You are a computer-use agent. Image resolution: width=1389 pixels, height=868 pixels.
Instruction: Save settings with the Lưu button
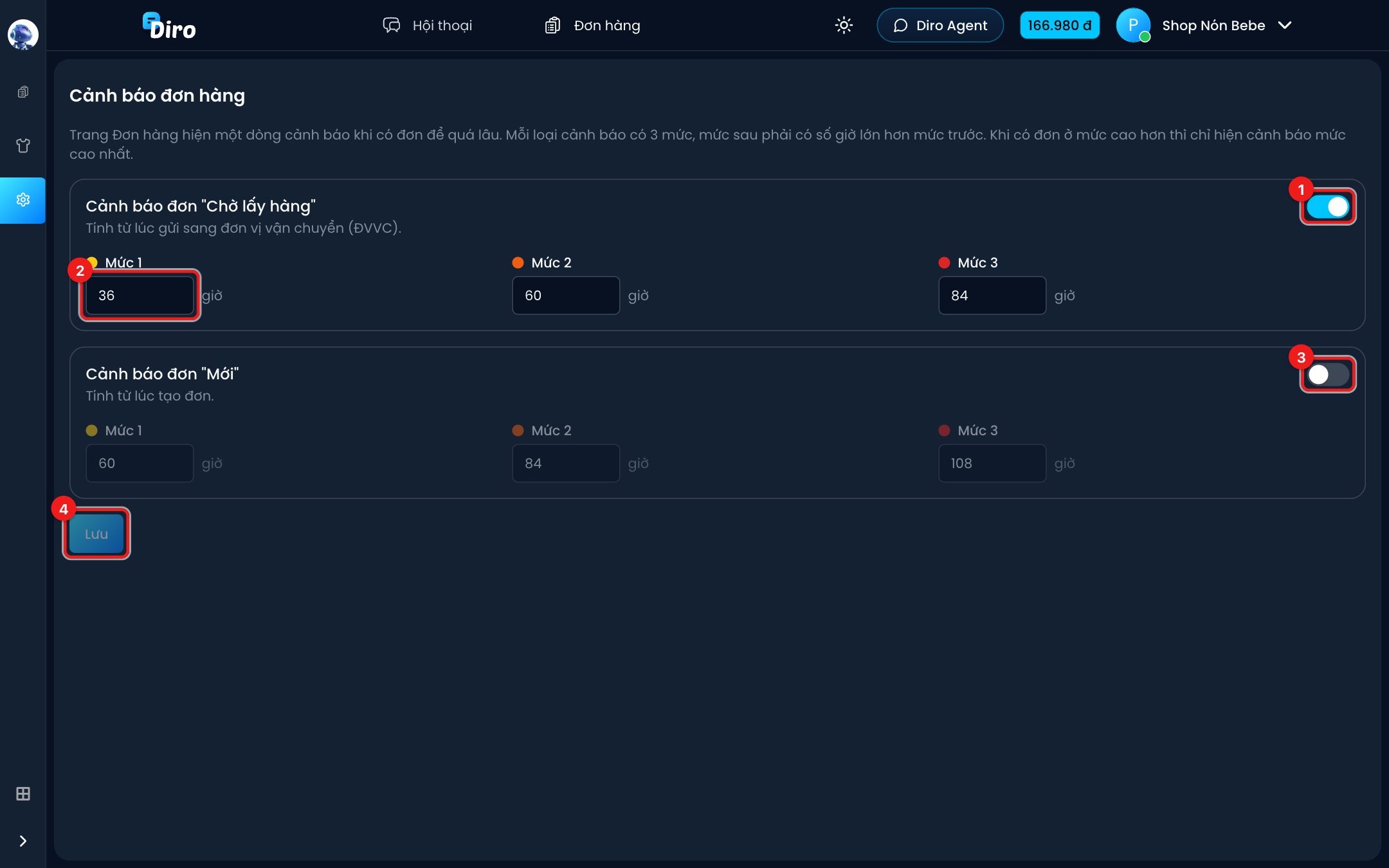[x=96, y=534]
